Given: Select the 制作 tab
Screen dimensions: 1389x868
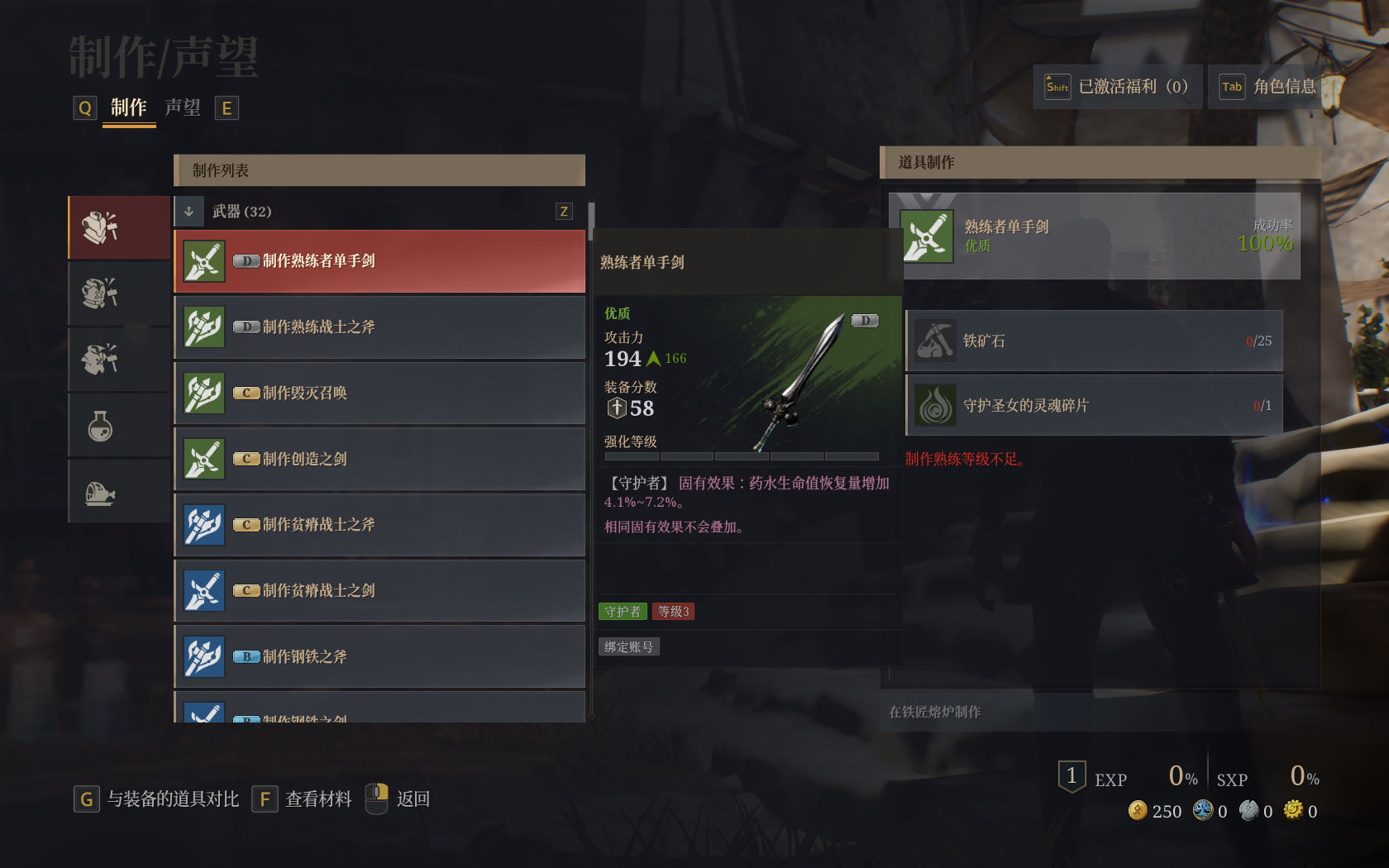Looking at the screenshot, I should 128,107.
